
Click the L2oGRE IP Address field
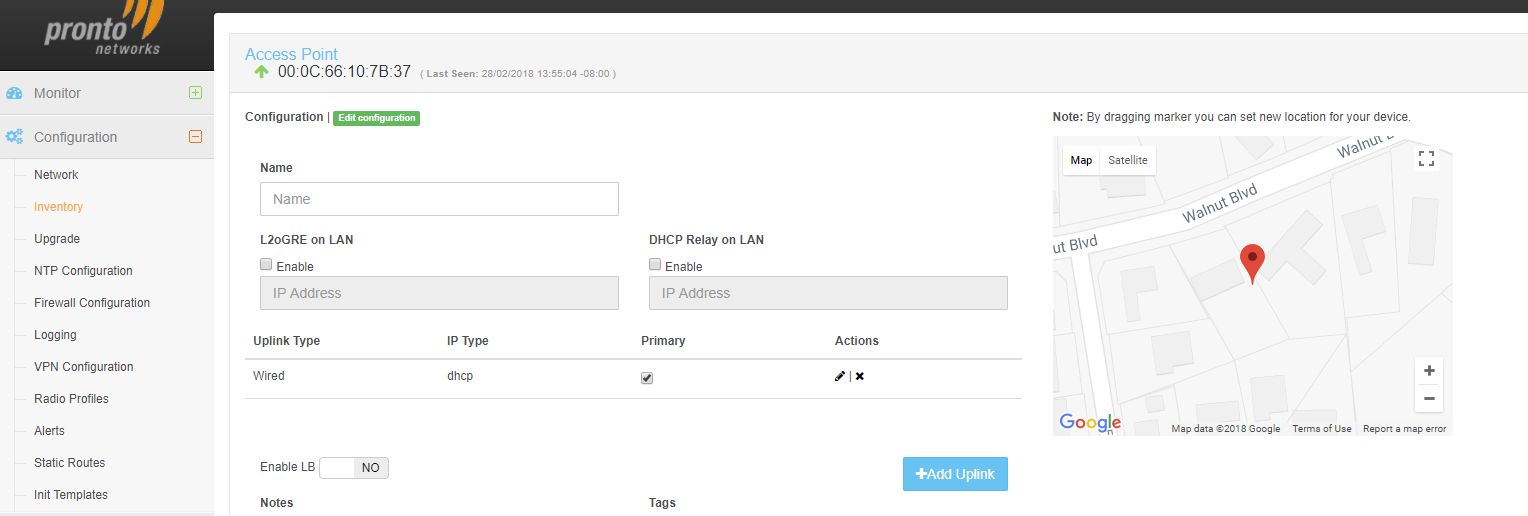pos(439,293)
